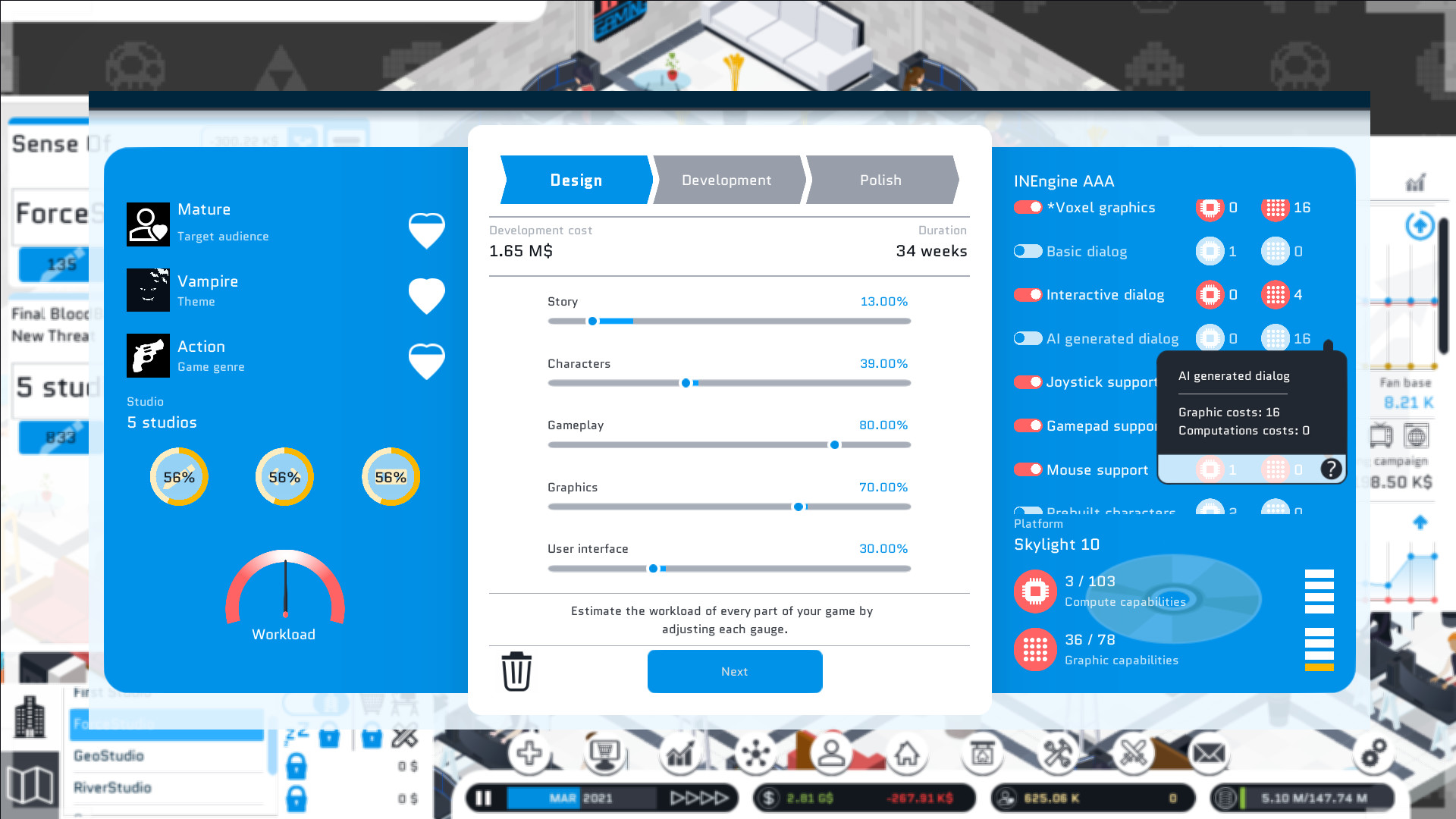
Task: Click the trash/delete icon below sliders
Action: point(516,671)
